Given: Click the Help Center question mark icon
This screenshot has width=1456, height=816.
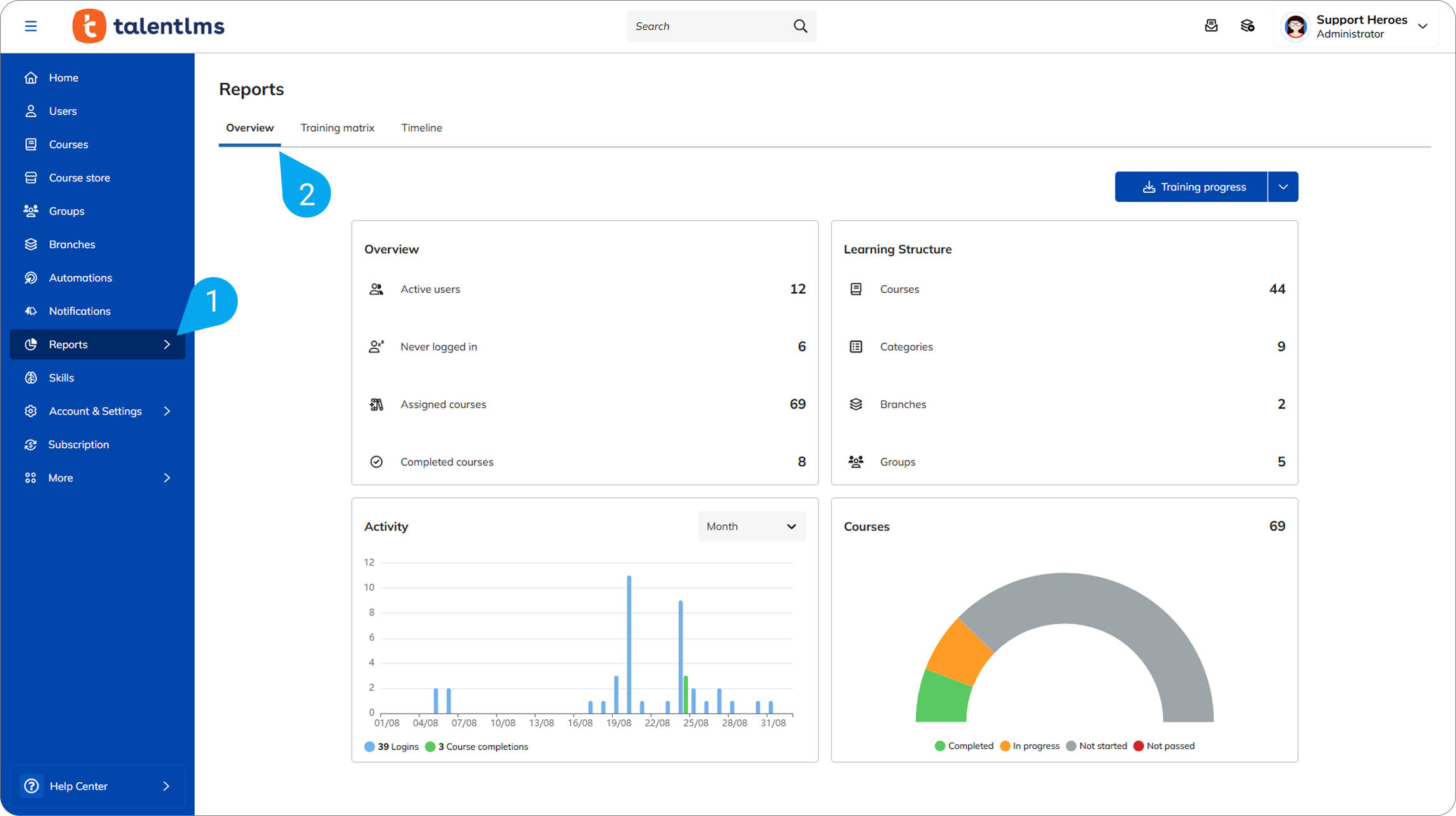Looking at the screenshot, I should [x=31, y=786].
